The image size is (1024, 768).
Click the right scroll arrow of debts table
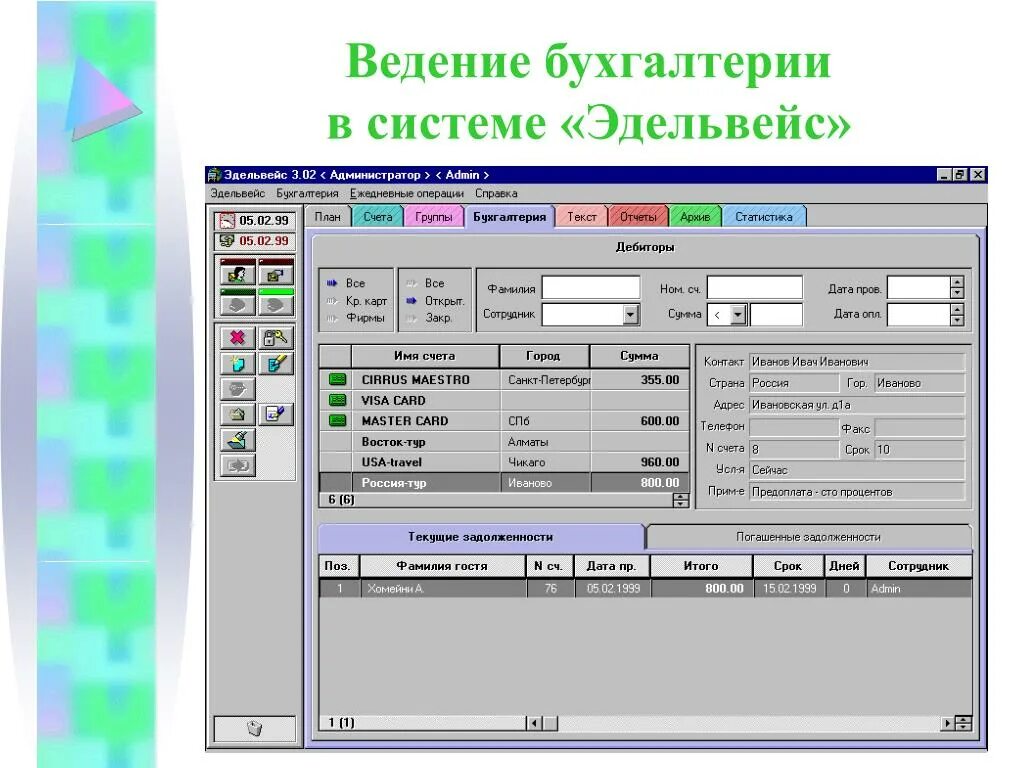tap(947, 723)
